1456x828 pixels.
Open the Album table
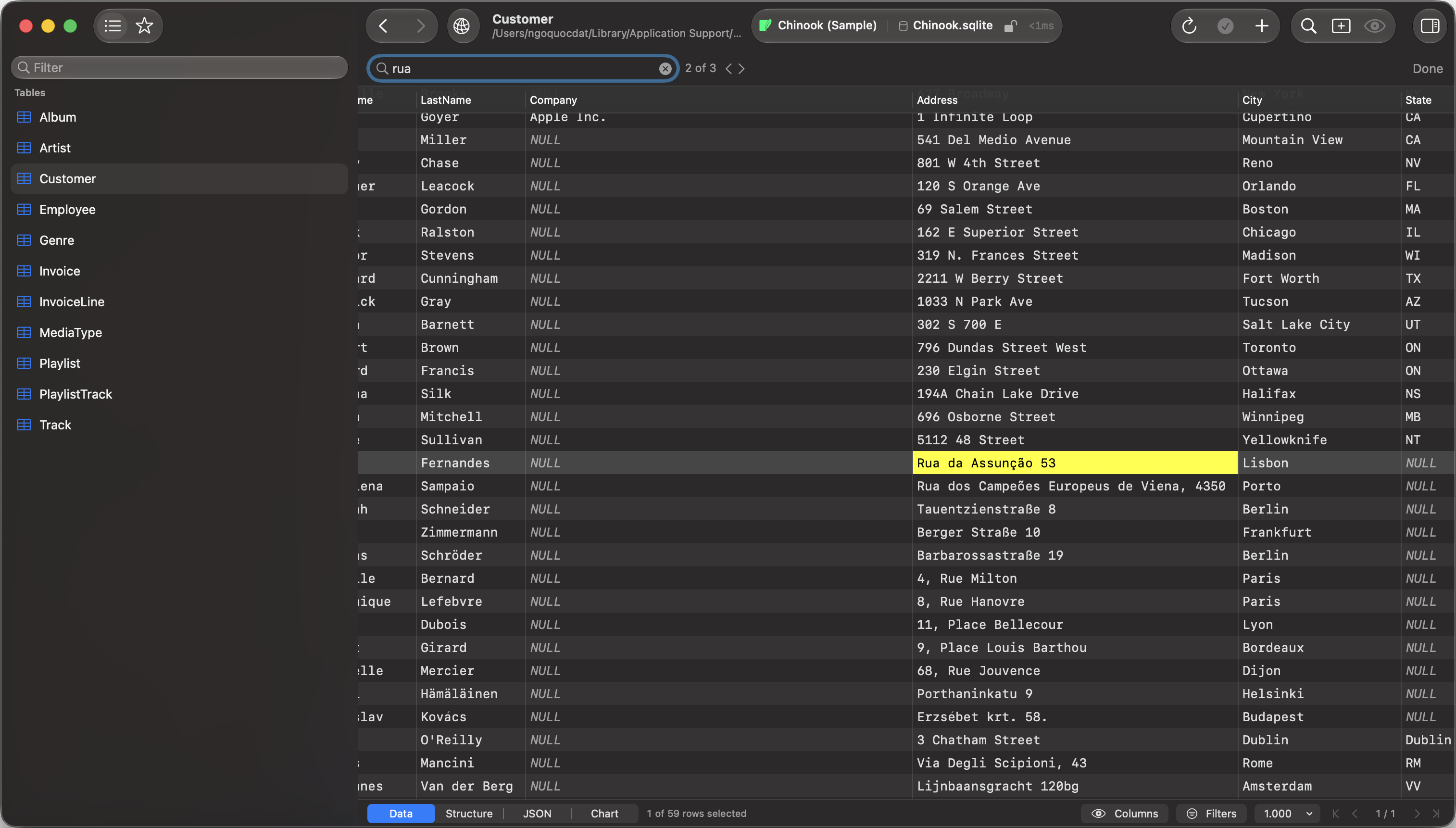179,117
